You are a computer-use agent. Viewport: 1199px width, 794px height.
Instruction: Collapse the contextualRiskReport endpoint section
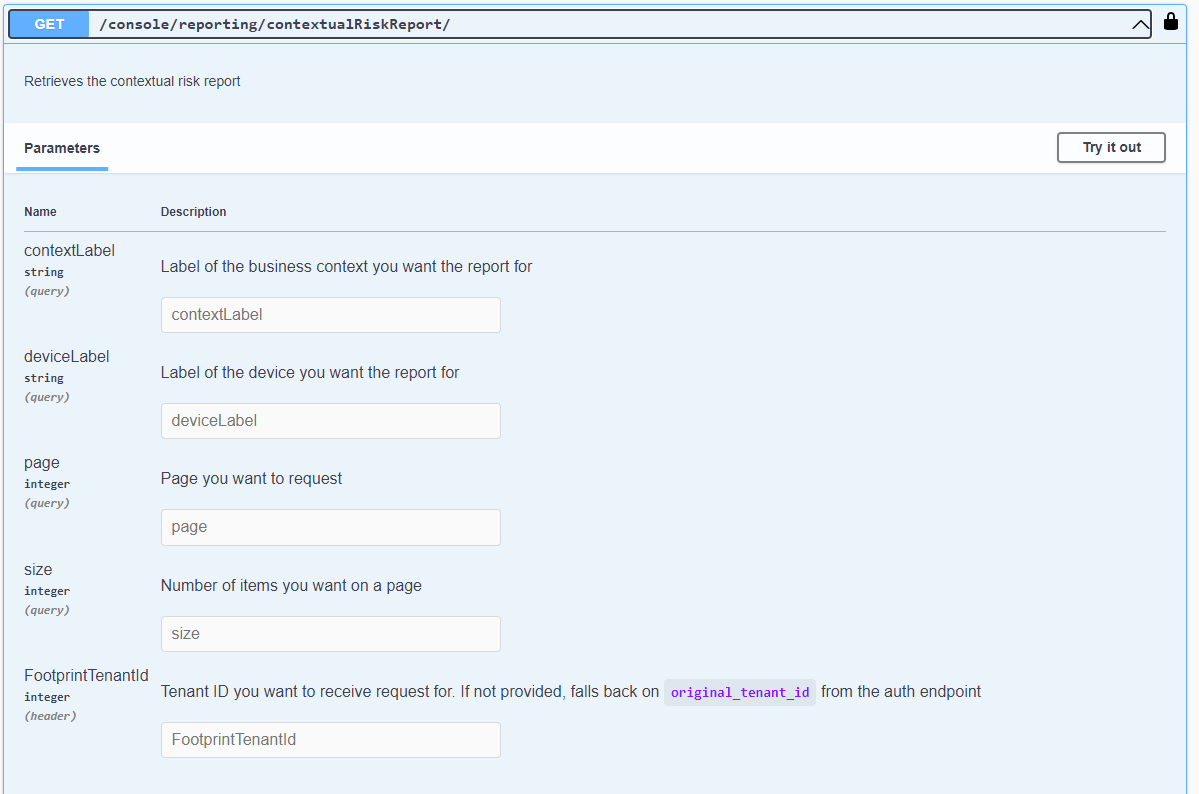(1140, 25)
